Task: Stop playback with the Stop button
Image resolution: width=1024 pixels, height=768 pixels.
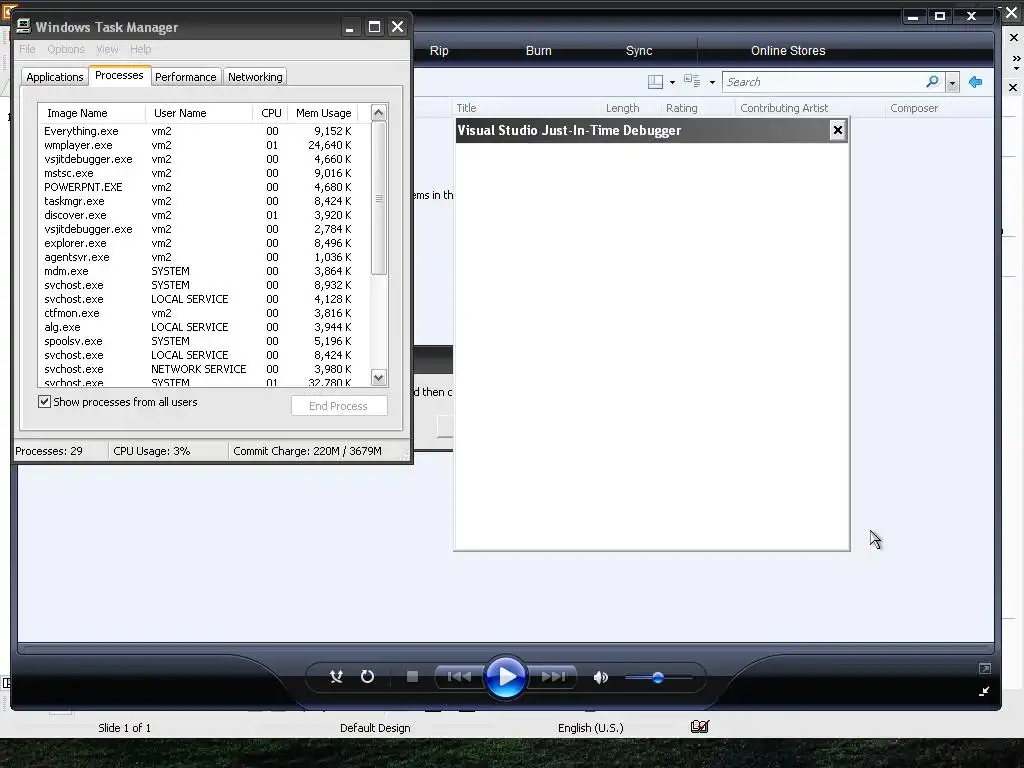Action: (412, 677)
